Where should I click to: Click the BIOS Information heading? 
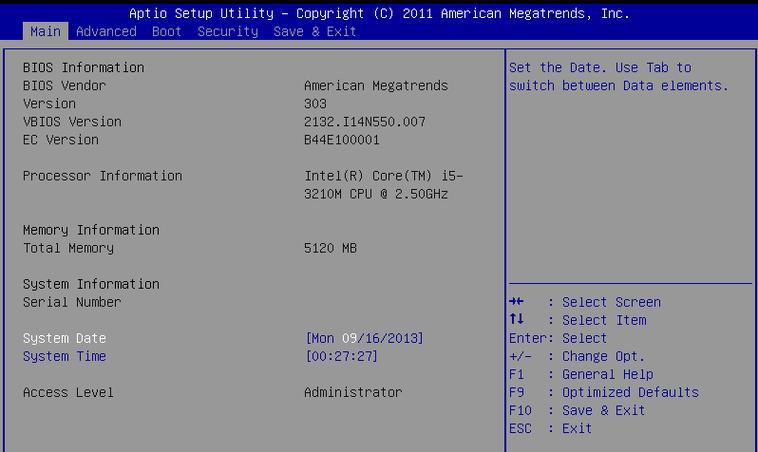pos(84,67)
